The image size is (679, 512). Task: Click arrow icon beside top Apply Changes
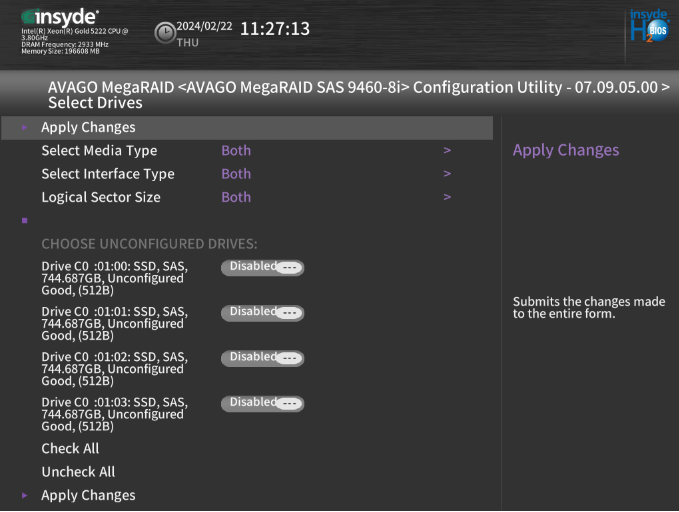click(x=24, y=128)
